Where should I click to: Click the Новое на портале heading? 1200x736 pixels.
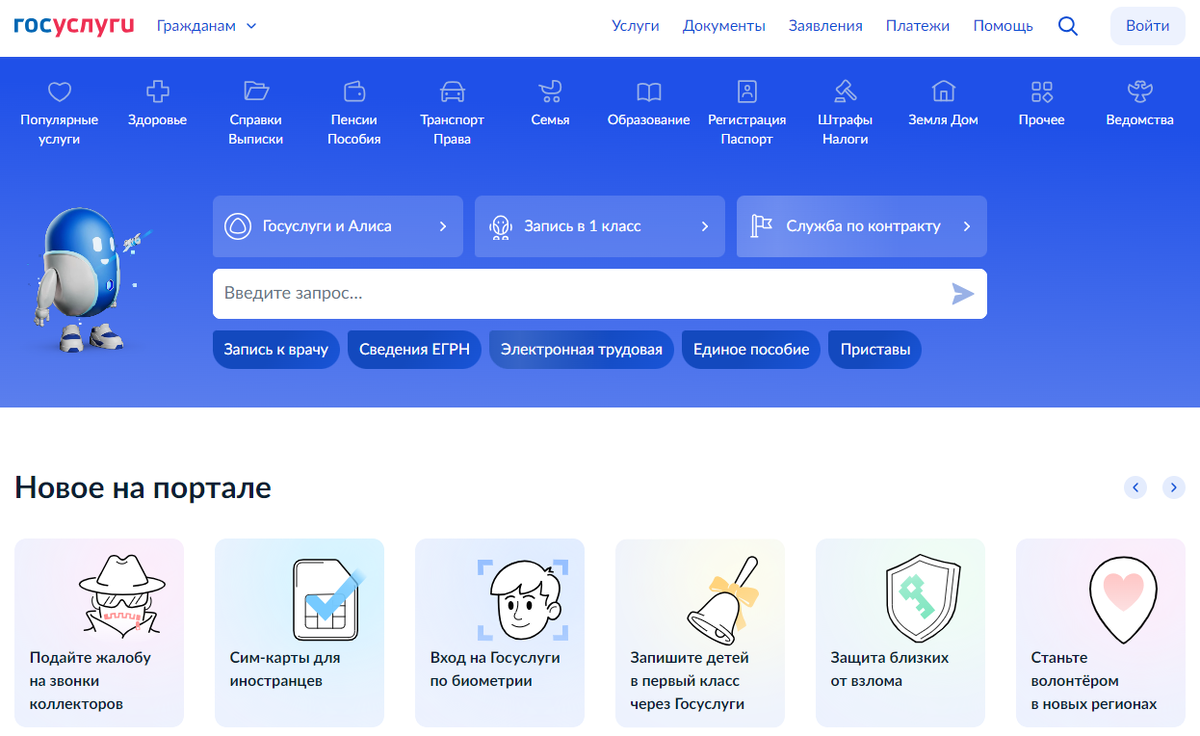[x=143, y=488]
